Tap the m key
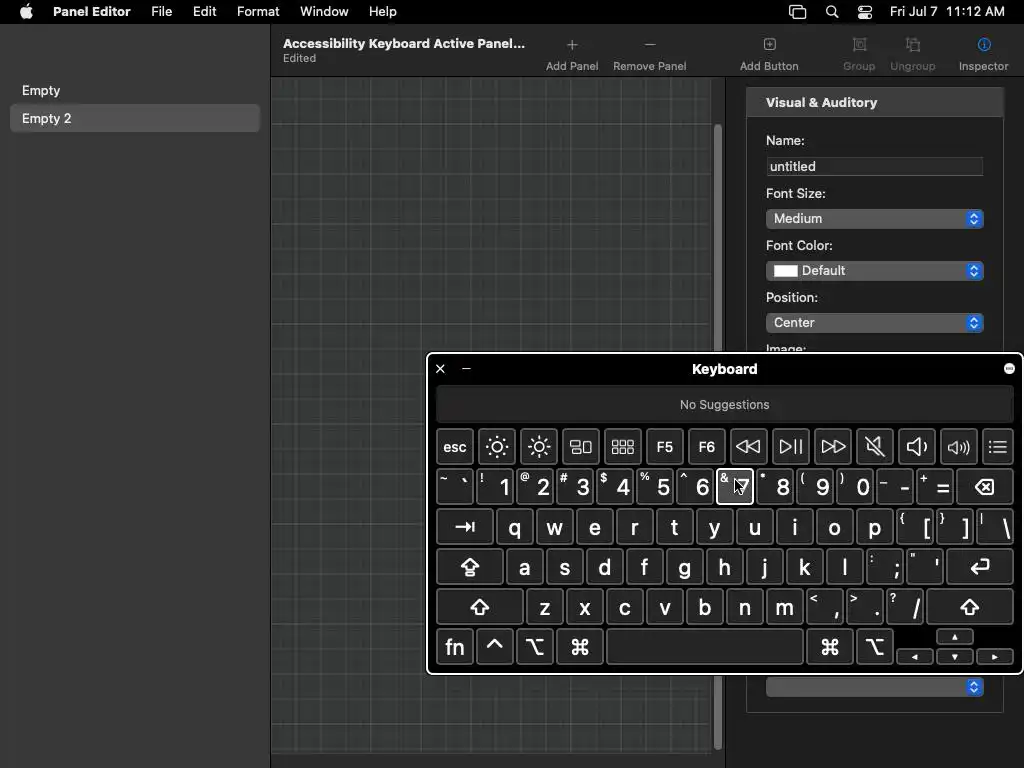The image size is (1024, 768). tap(784, 607)
